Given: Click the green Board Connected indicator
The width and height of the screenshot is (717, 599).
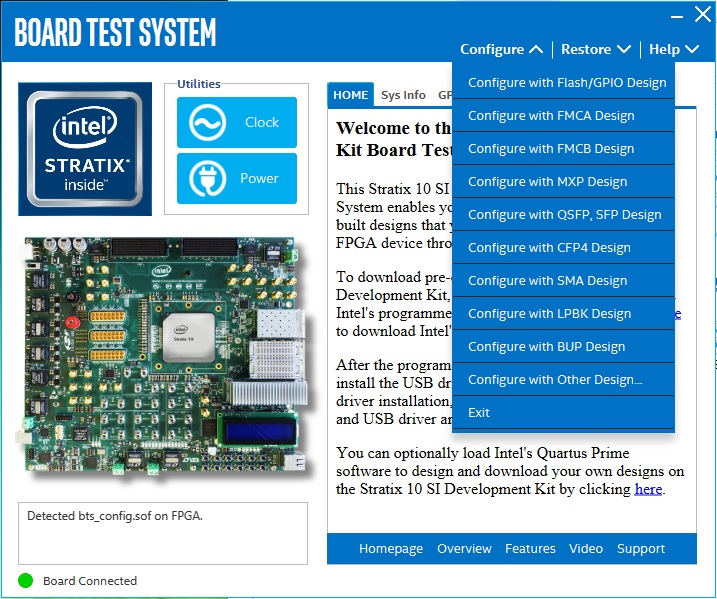Looking at the screenshot, I should (x=26, y=580).
